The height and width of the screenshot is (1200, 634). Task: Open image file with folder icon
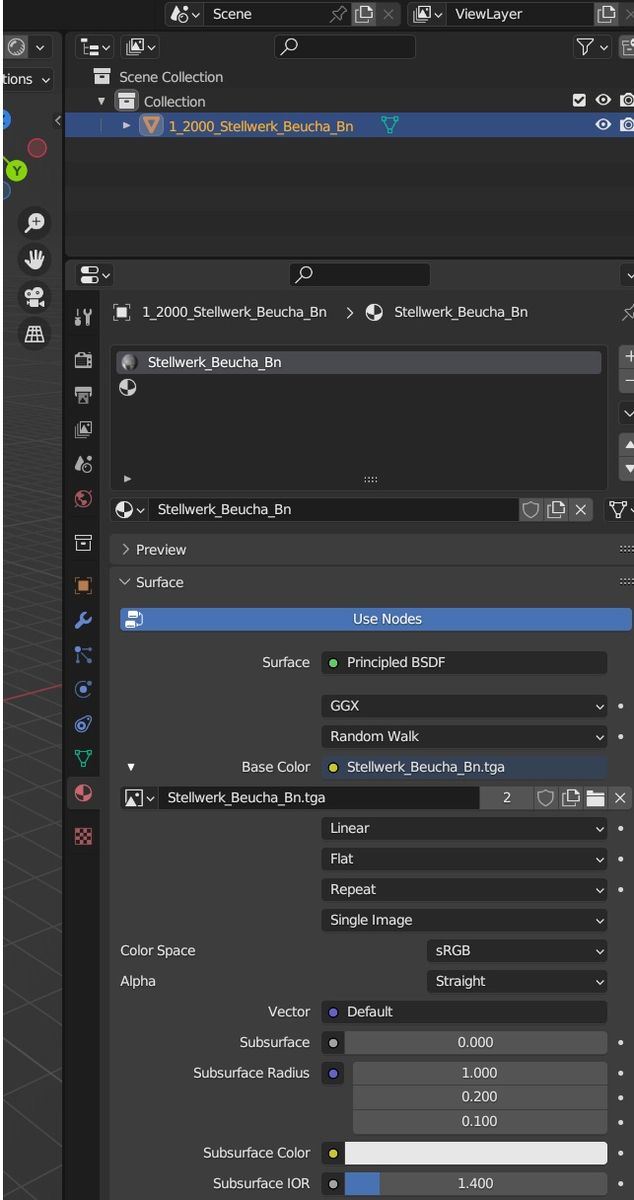[596, 798]
